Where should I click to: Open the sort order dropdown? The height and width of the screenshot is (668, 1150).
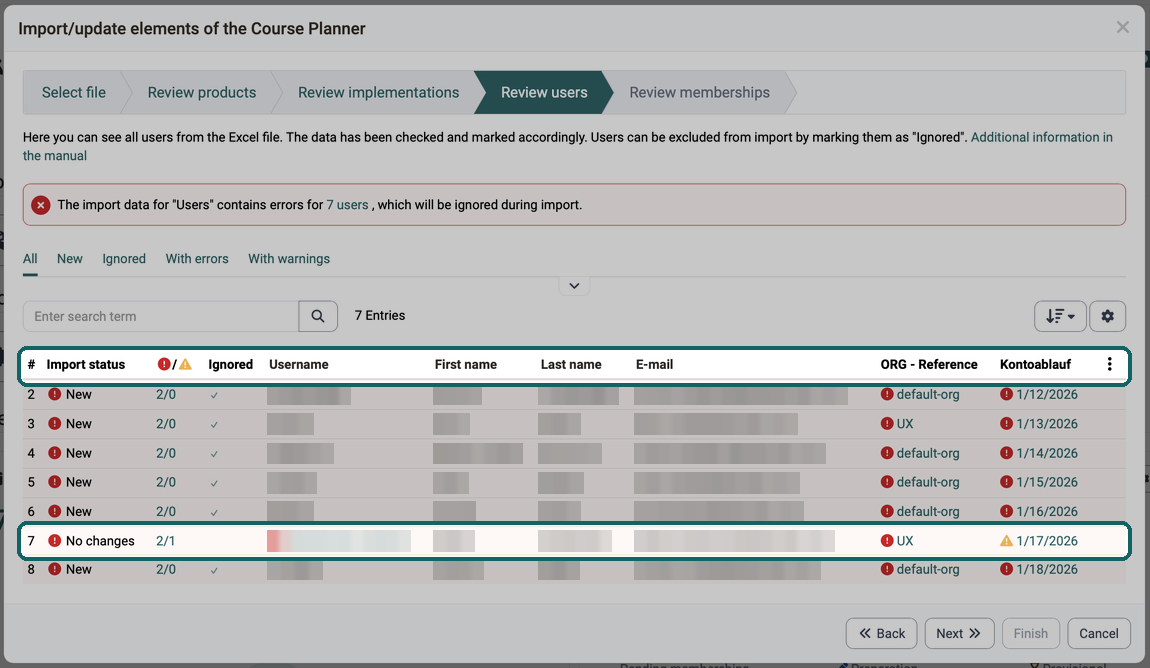click(1060, 316)
